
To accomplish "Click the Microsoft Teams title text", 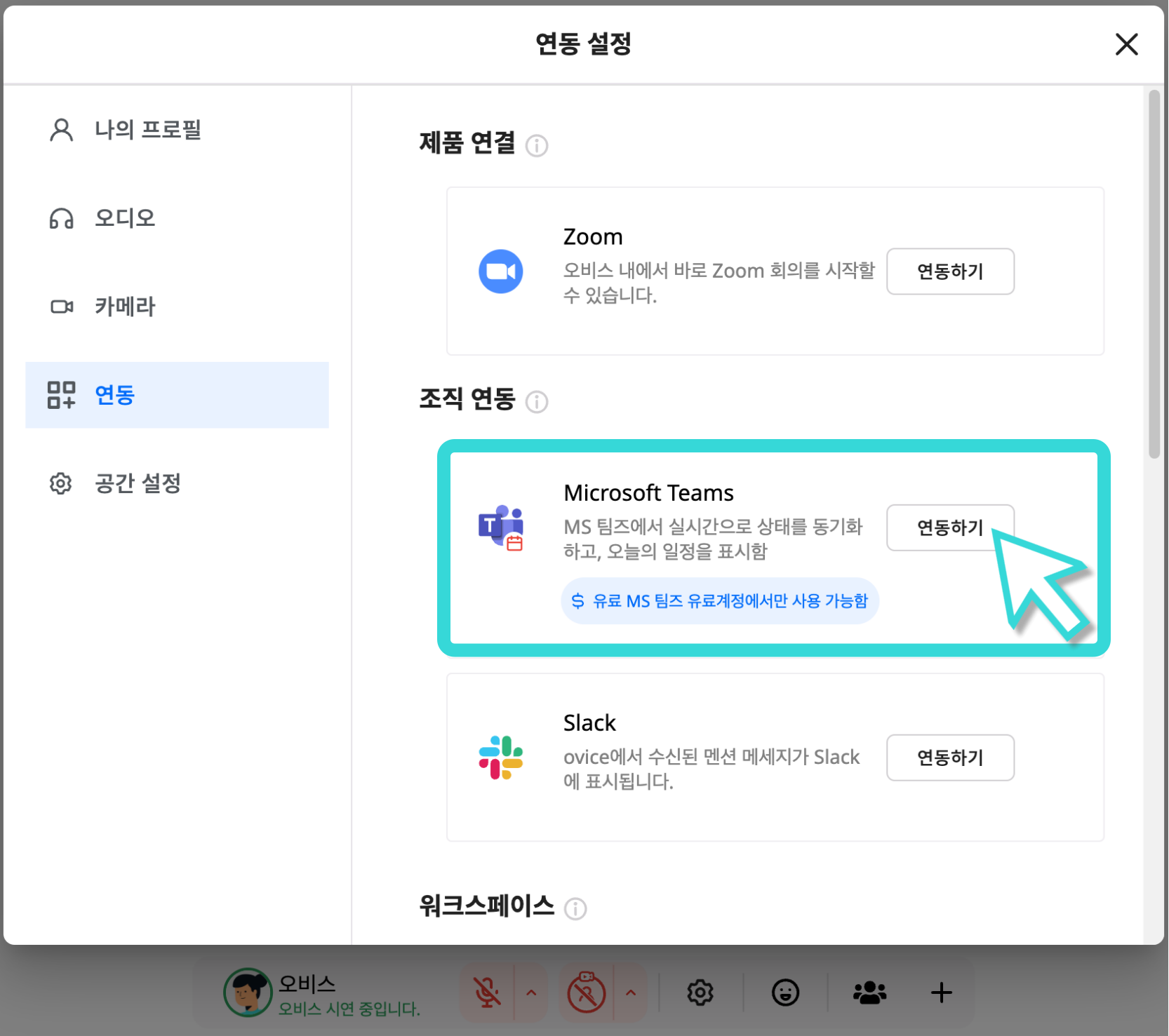I will (649, 493).
